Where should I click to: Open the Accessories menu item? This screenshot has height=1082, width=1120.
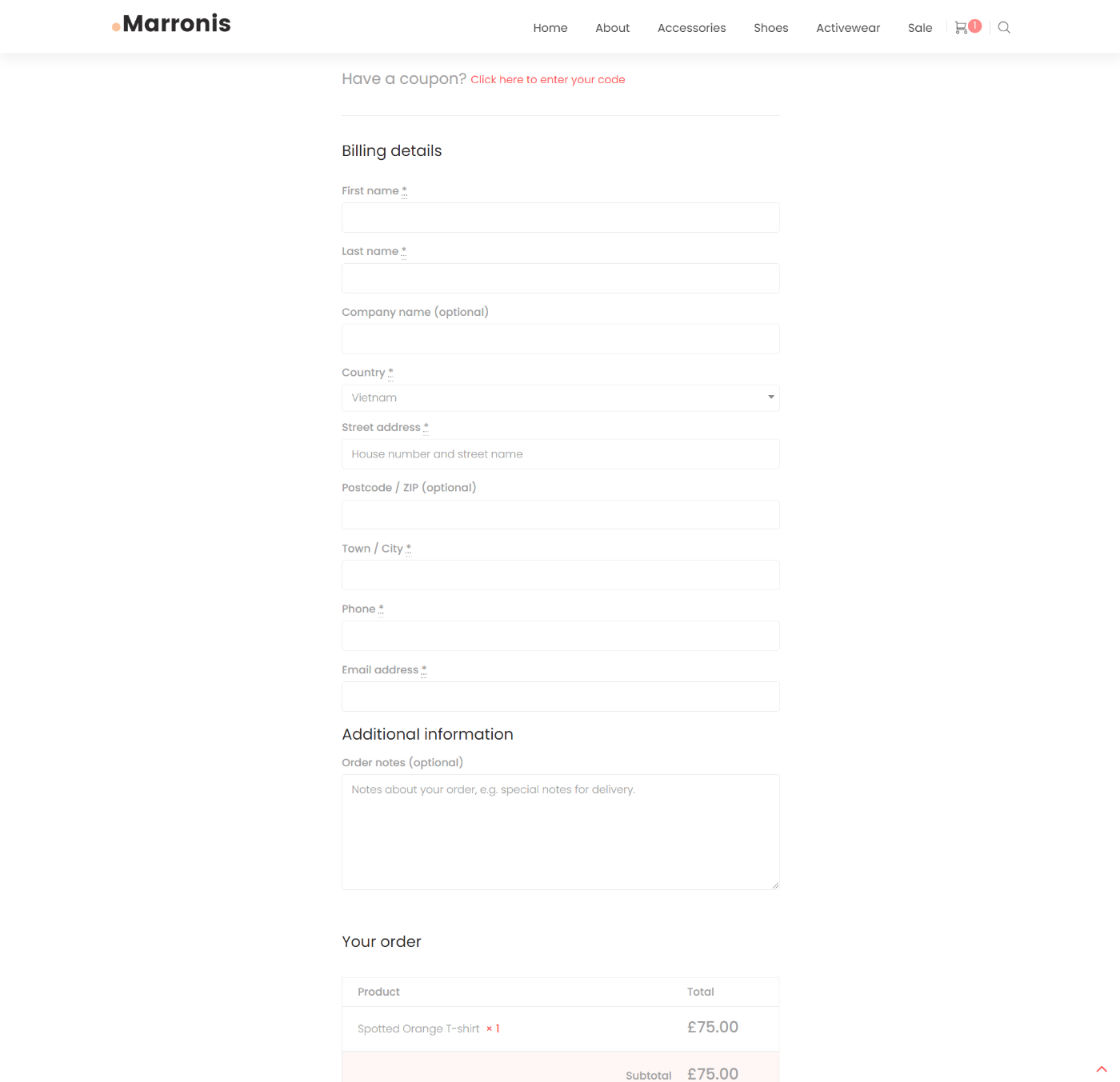691,27
